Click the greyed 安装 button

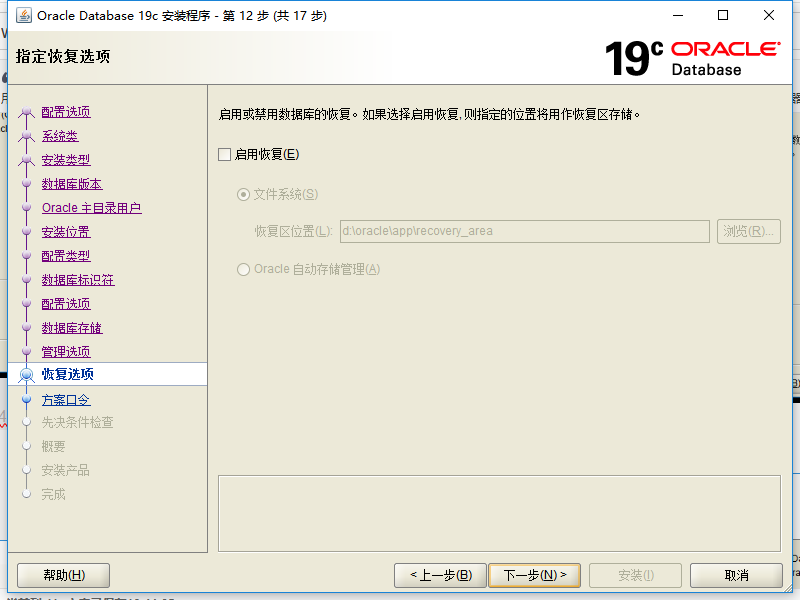(635, 576)
